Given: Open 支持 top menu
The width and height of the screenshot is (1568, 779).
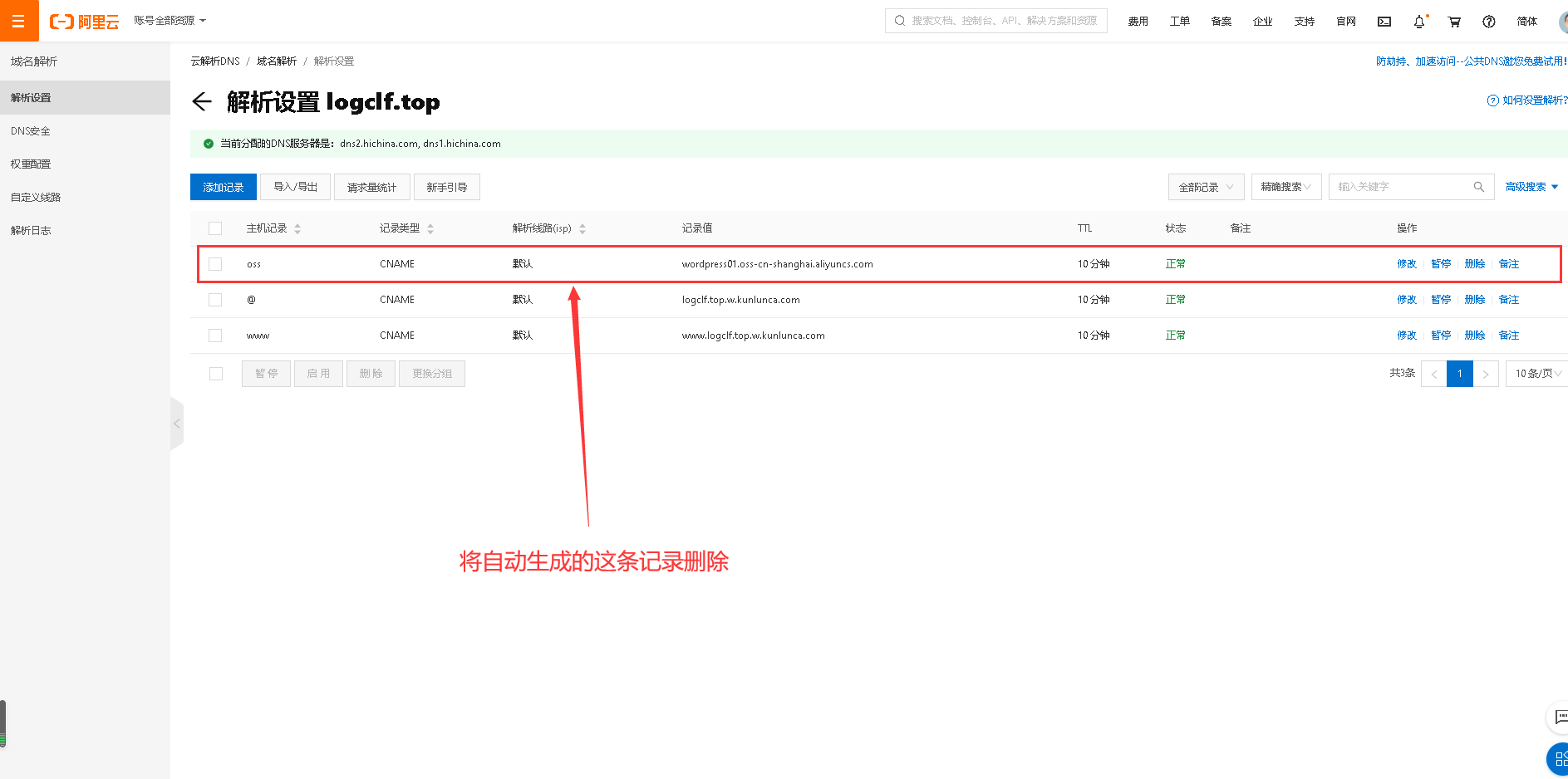Looking at the screenshot, I should [x=1304, y=22].
